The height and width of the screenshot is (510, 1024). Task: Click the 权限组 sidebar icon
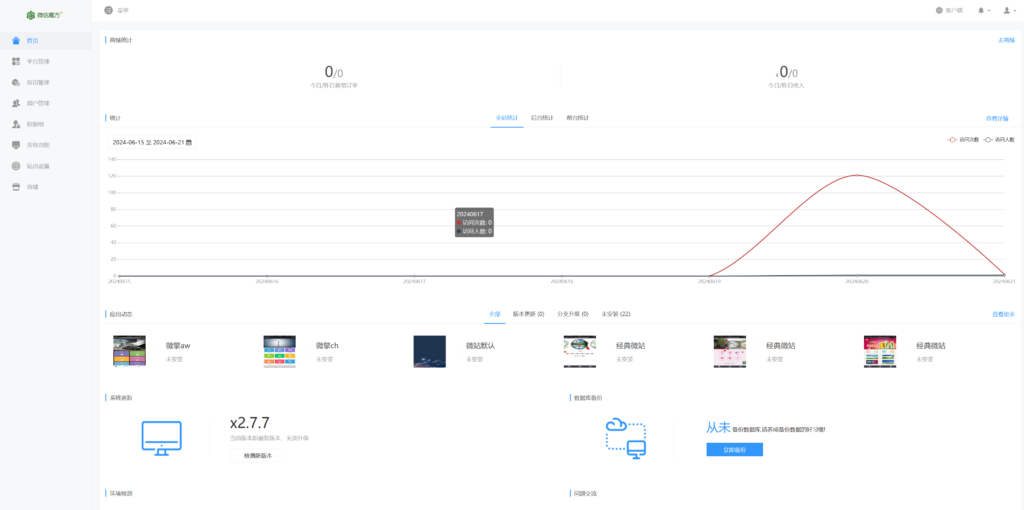pyautogui.click(x=15, y=124)
